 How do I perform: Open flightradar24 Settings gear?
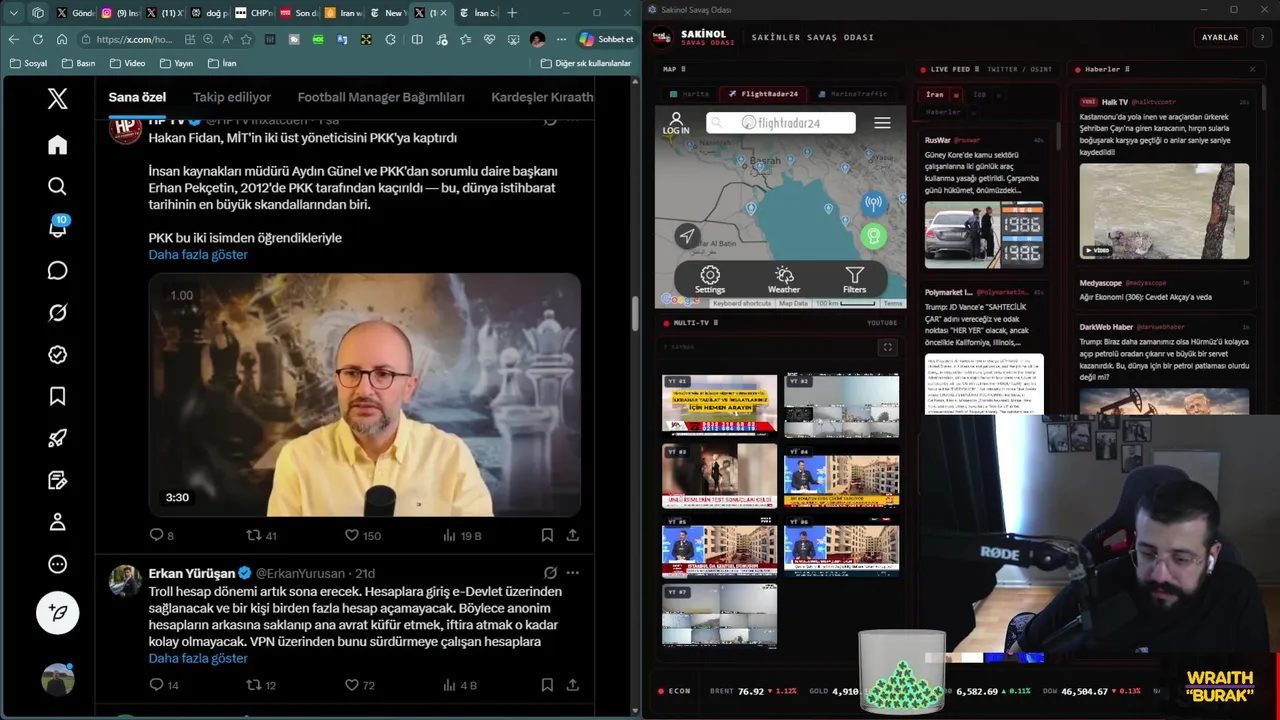710,280
